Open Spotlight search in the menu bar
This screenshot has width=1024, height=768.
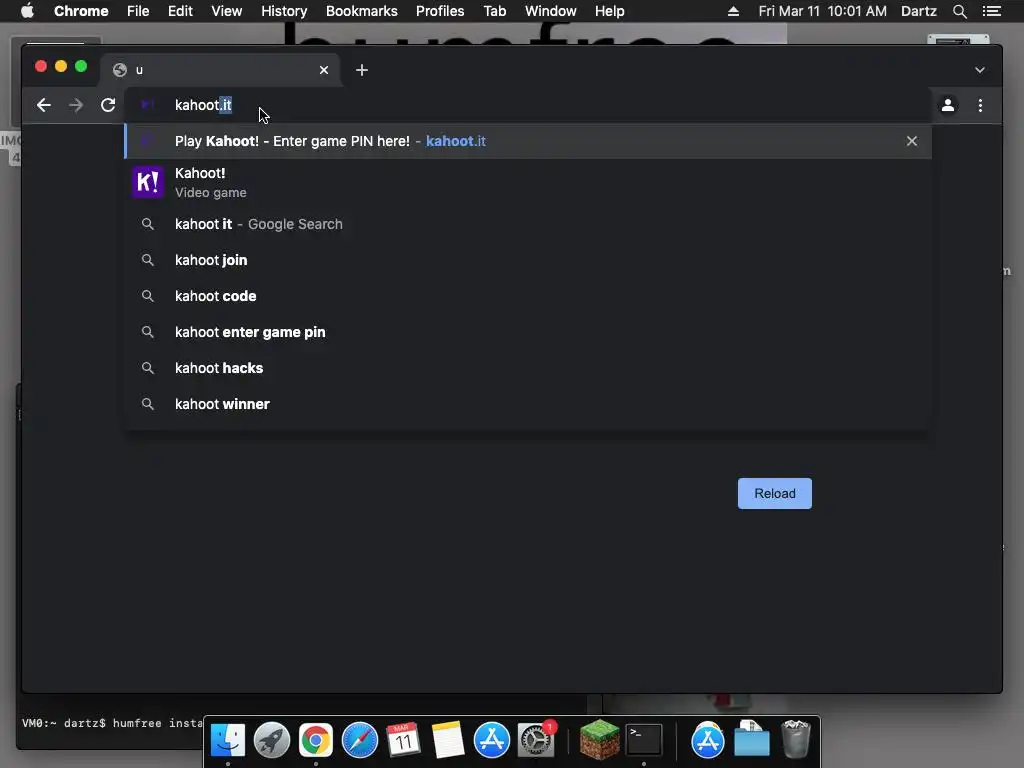959,11
